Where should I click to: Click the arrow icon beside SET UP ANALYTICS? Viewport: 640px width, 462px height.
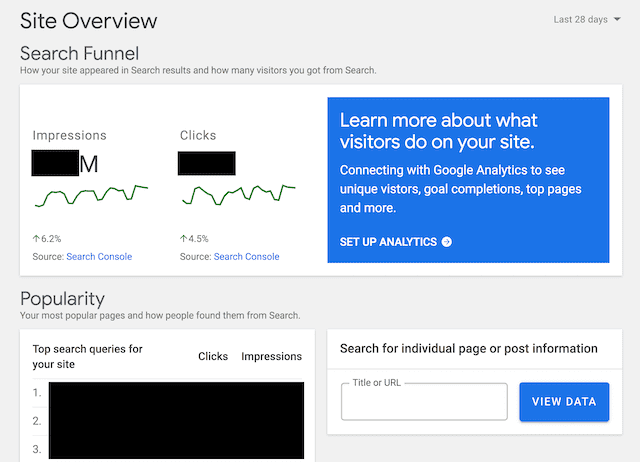coord(447,242)
